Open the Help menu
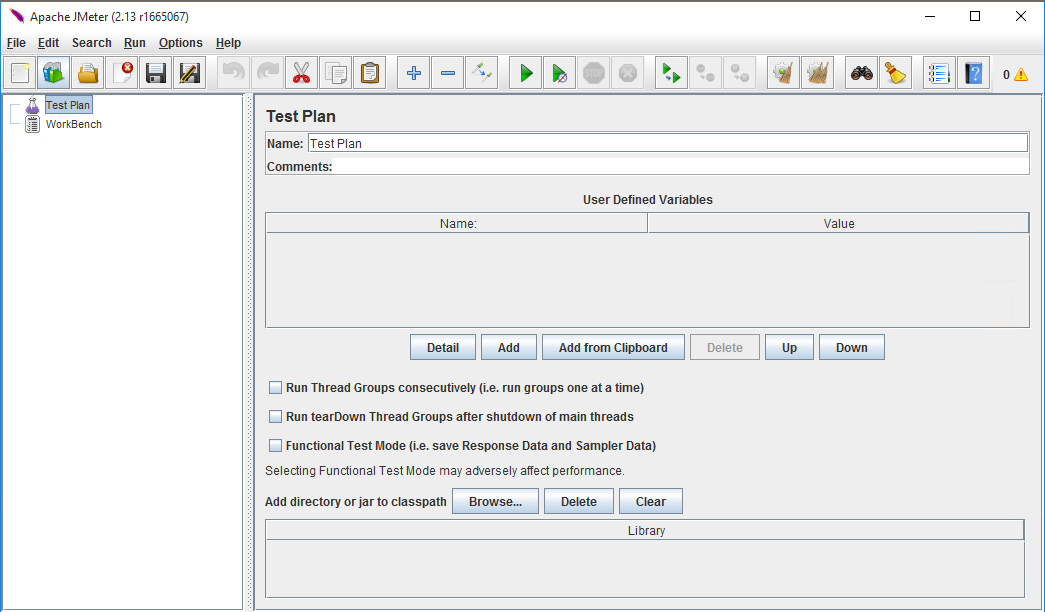The height and width of the screenshot is (612, 1045). pos(228,43)
